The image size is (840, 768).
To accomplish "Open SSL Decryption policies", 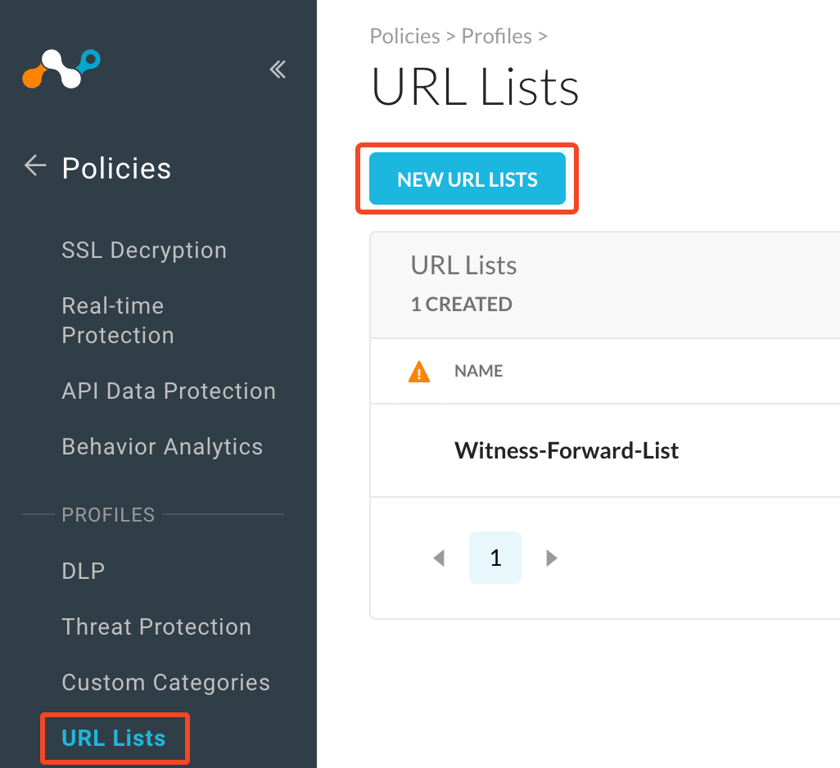I will [x=144, y=250].
